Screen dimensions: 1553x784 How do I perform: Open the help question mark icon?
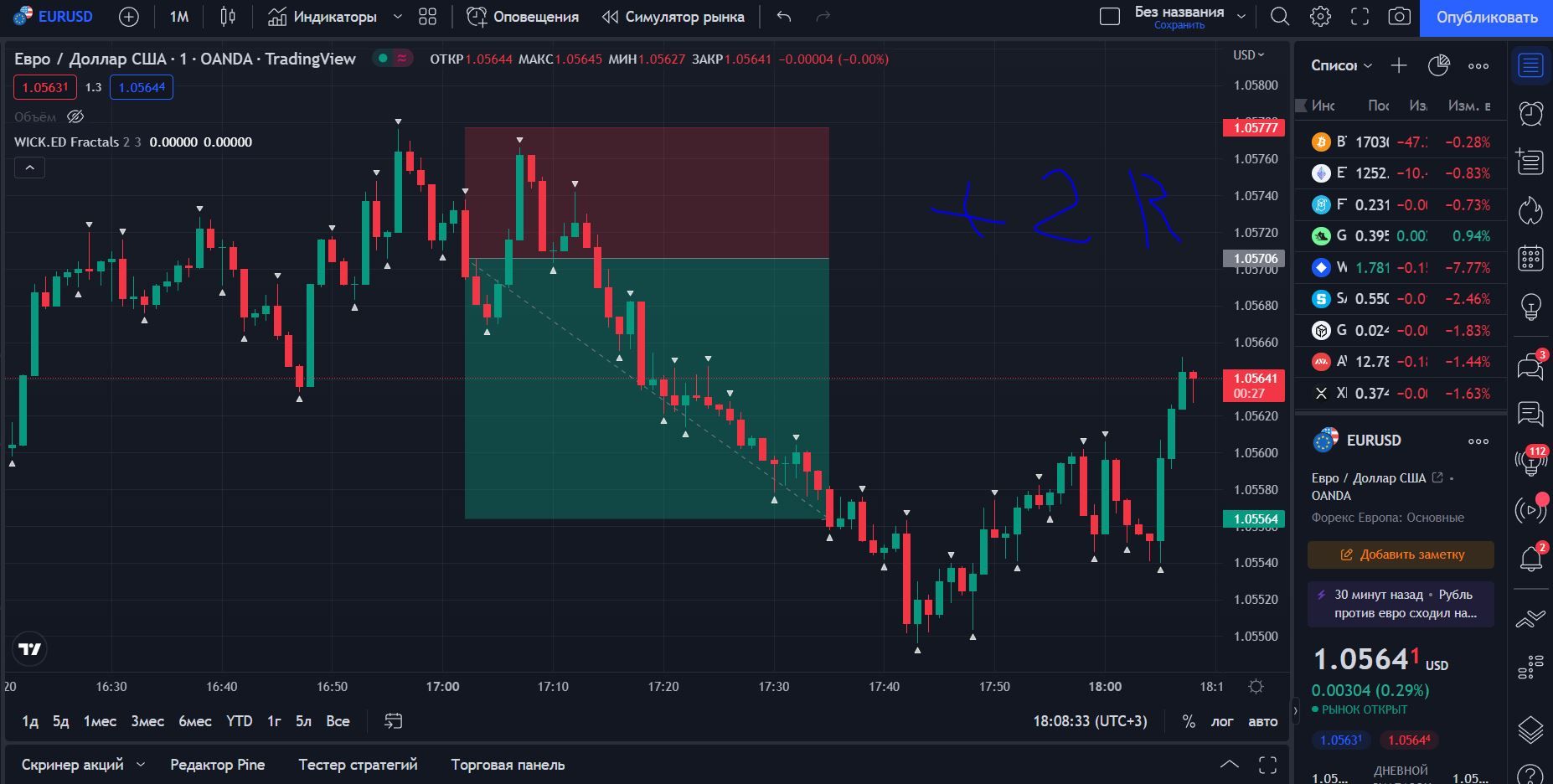(x=1530, y=776)
